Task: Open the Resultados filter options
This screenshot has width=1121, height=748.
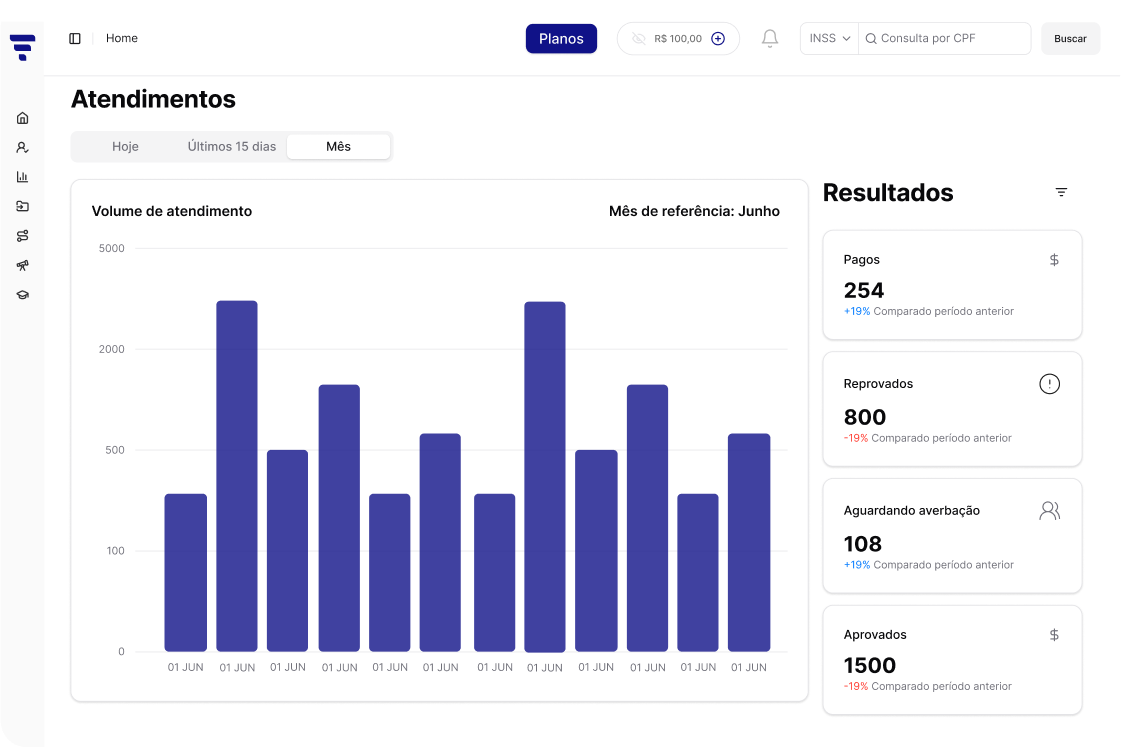Action: click(1061, 192)
